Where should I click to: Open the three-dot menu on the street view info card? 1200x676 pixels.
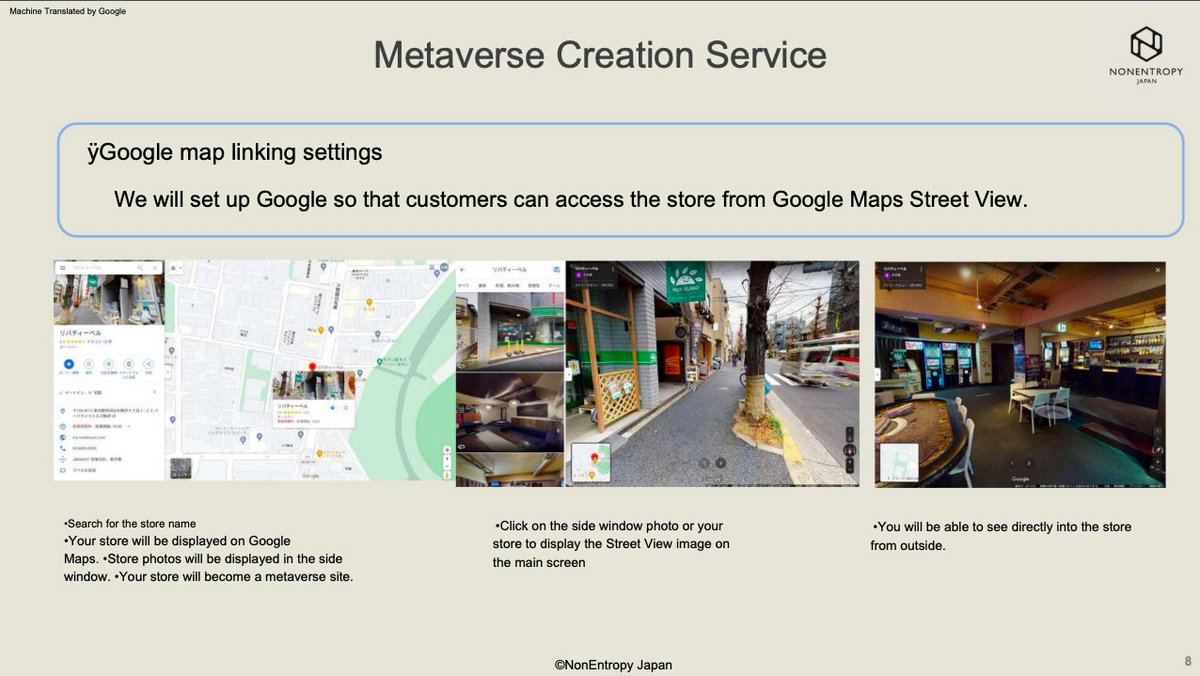pos(613,268)
